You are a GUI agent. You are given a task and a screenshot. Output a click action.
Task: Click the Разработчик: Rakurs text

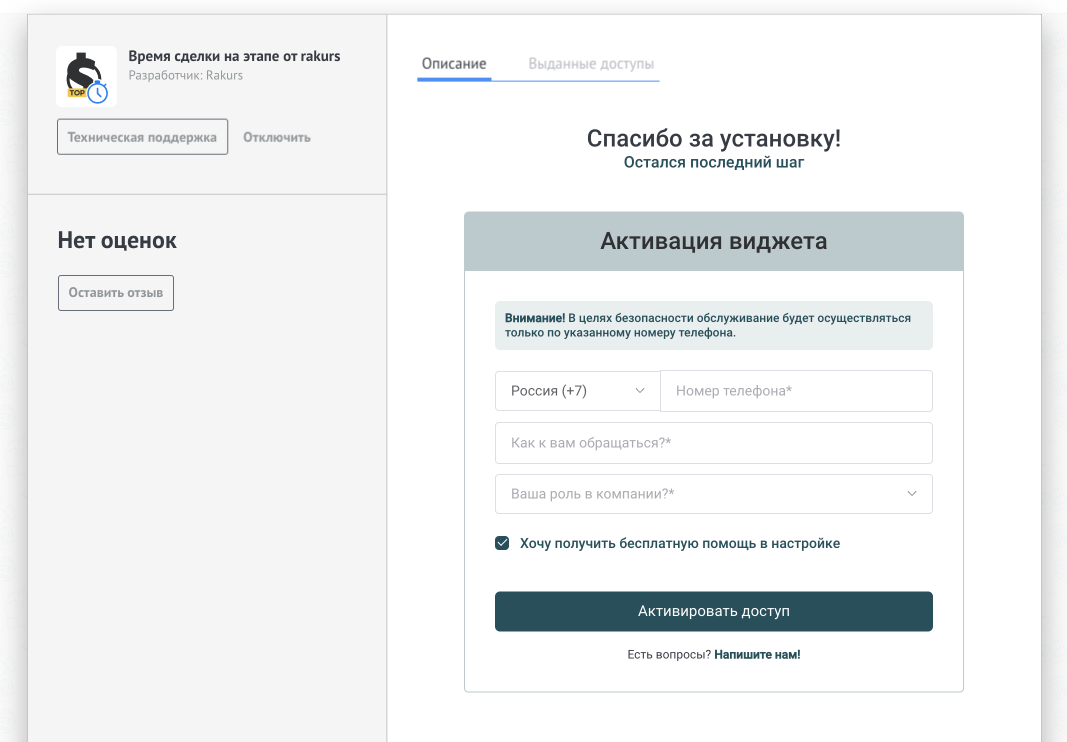coord(186,76)
